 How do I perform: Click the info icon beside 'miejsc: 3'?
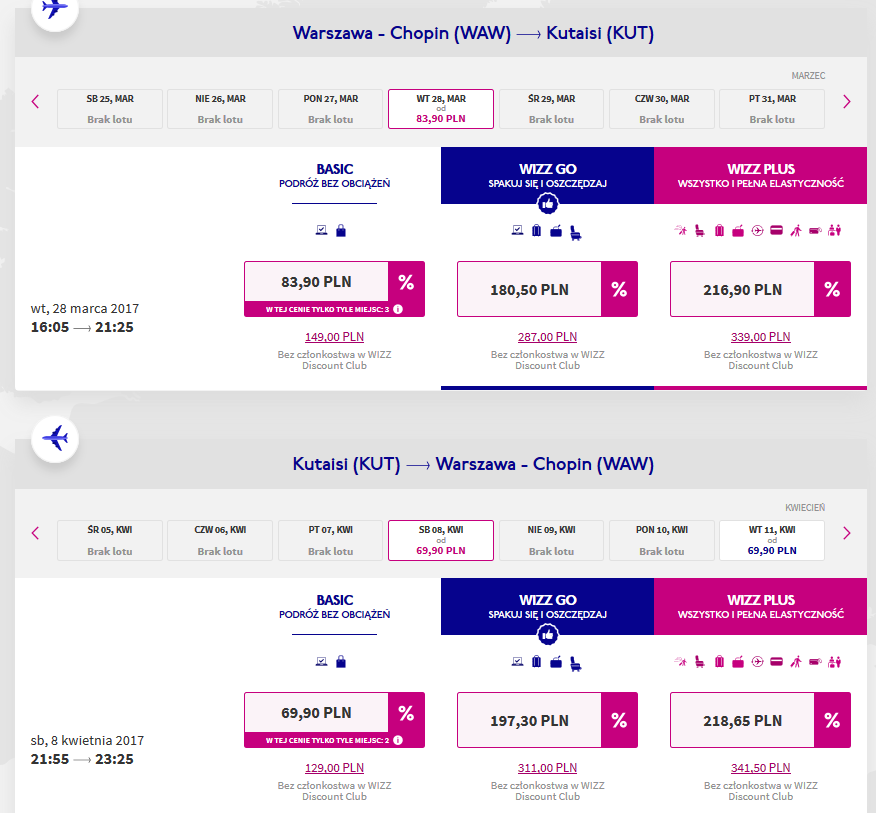[x=398, y=309]
